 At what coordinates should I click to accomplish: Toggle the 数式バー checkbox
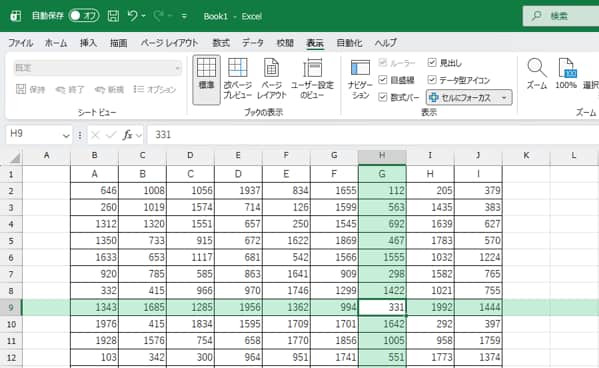tap(382, 97)
